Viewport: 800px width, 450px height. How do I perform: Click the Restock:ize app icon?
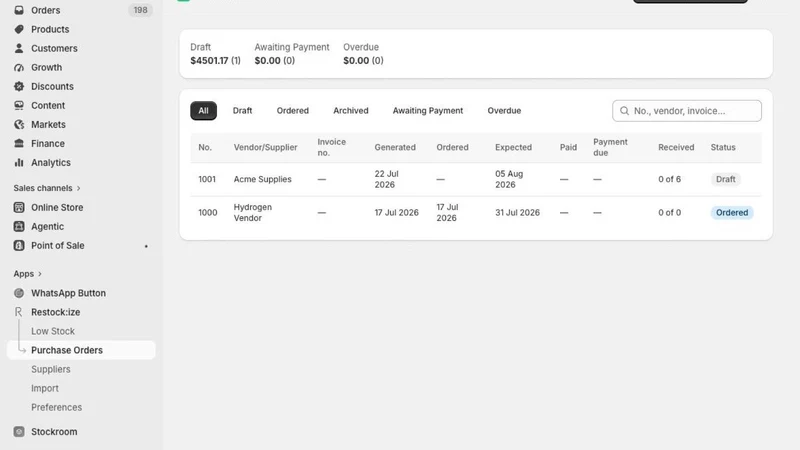pyautogui.click(x=19, y=312)
